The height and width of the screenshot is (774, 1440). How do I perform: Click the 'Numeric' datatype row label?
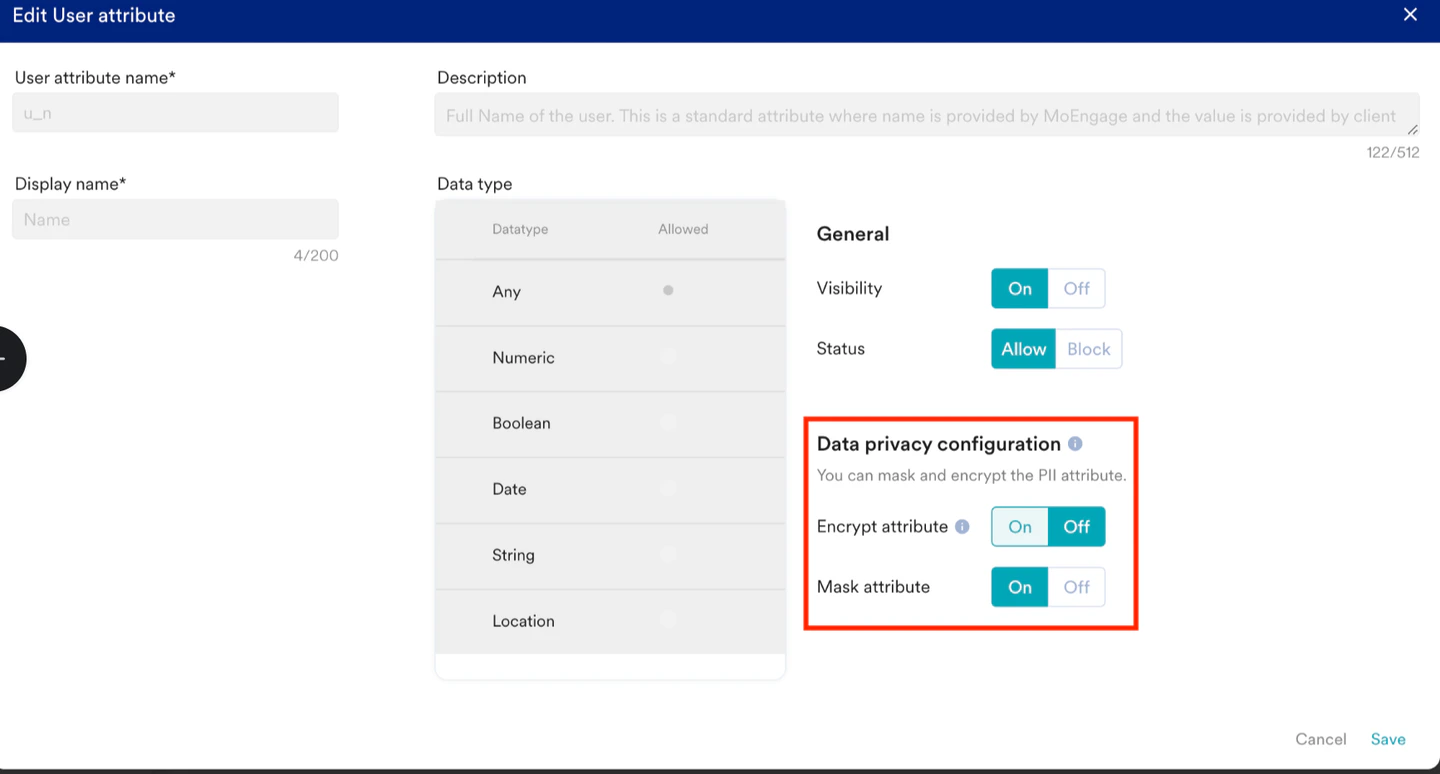523,357
